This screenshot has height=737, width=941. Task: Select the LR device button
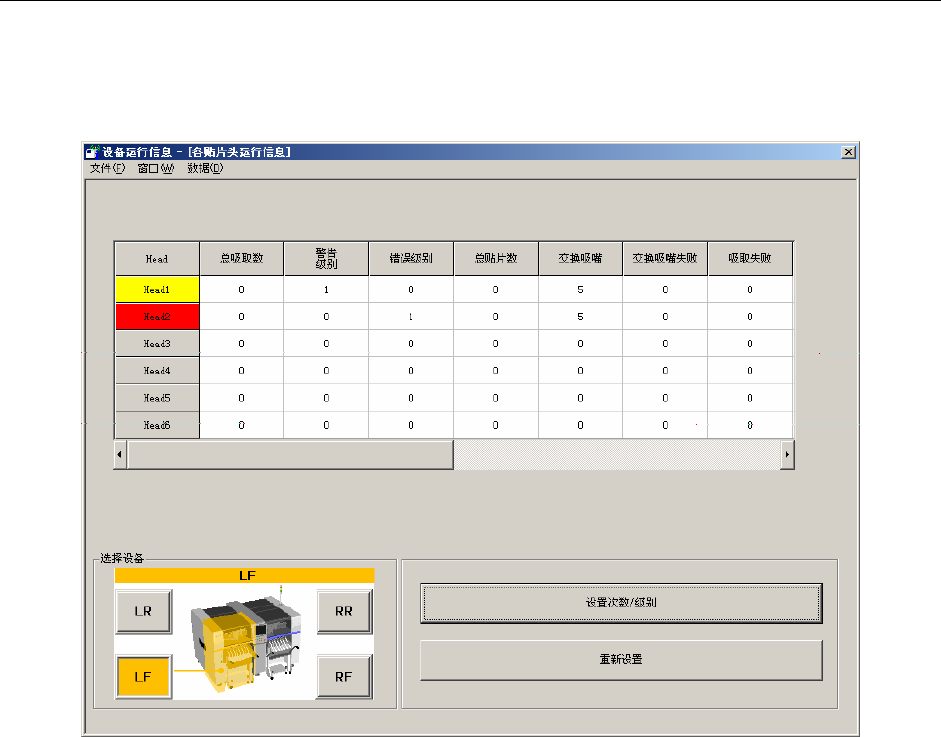click(143, 612)
